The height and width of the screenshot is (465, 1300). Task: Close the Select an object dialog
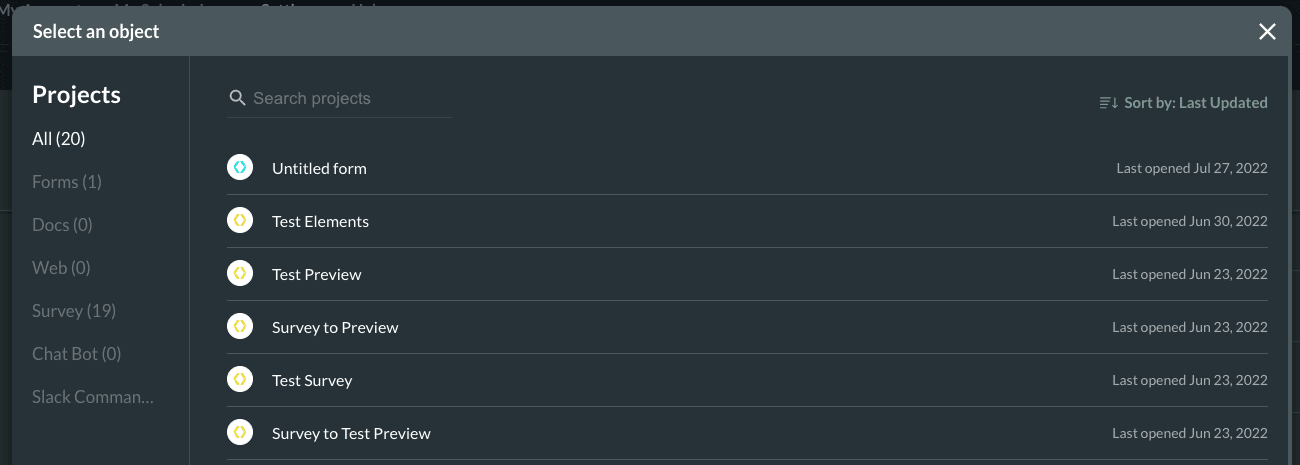1267,32
